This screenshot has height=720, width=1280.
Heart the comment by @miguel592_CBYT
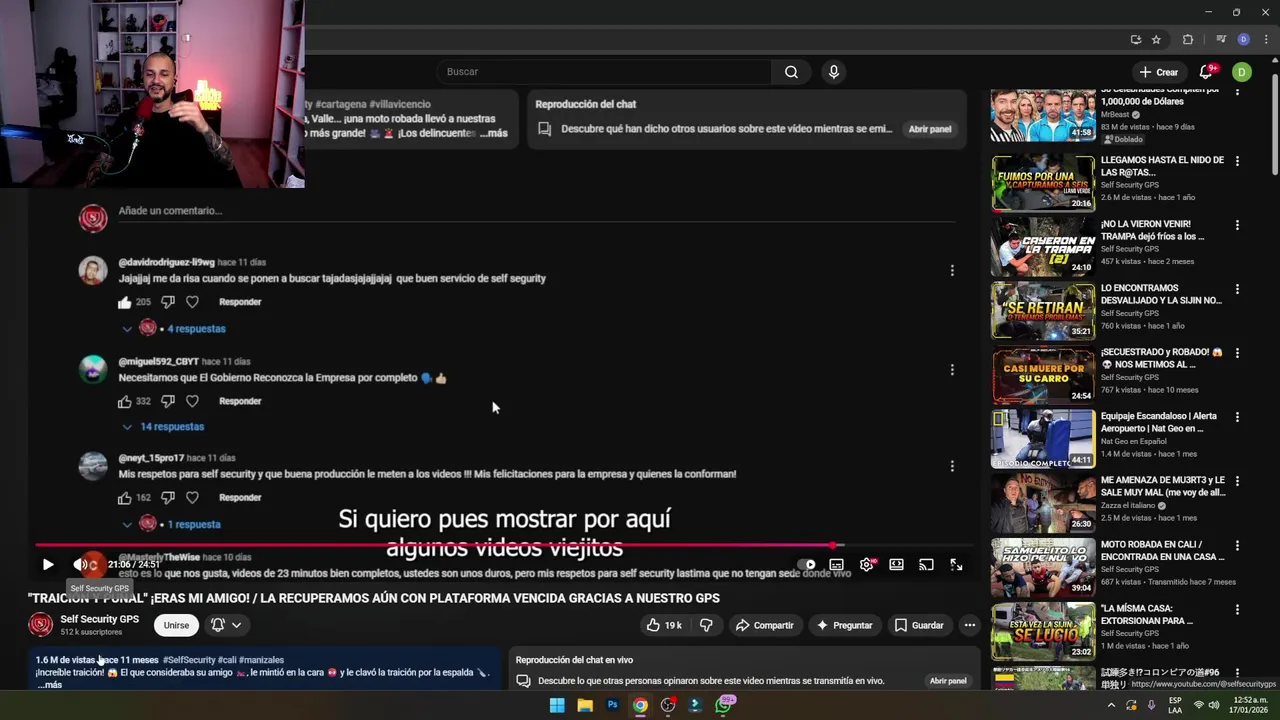coord(192,401)
